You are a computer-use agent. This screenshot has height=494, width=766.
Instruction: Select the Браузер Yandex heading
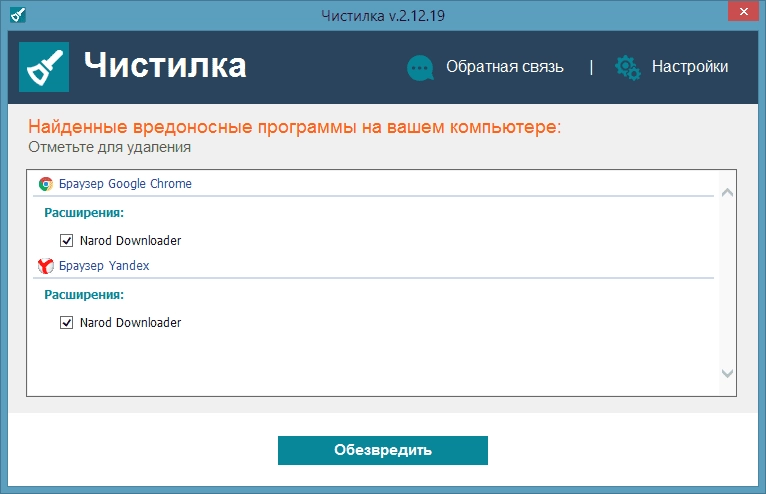pos(104,266)
